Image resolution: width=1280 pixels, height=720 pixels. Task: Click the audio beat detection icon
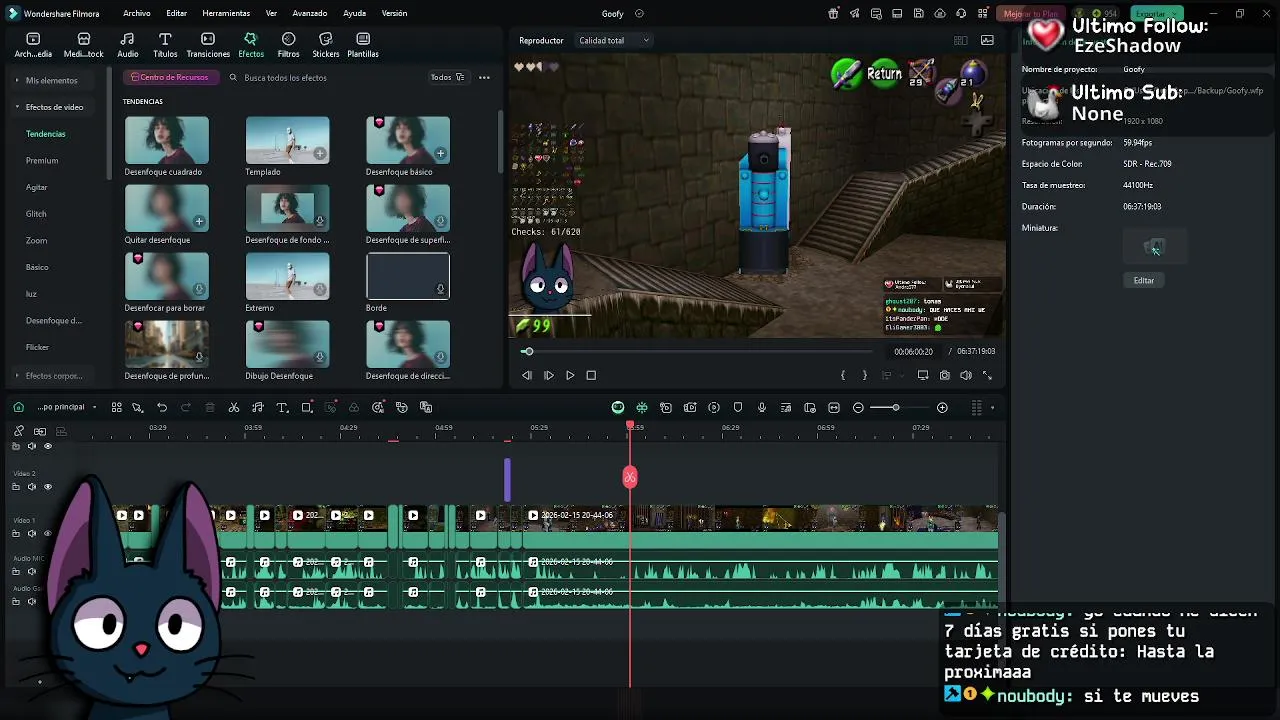[x=258, y=407]
